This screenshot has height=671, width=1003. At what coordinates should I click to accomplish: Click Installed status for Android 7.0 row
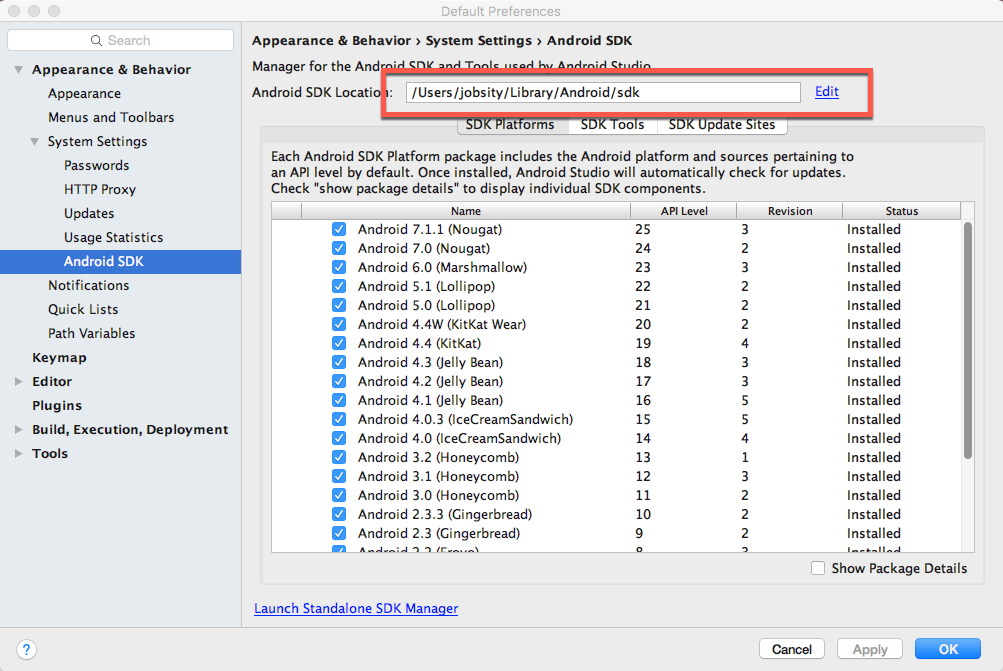[x=873, y=248]
